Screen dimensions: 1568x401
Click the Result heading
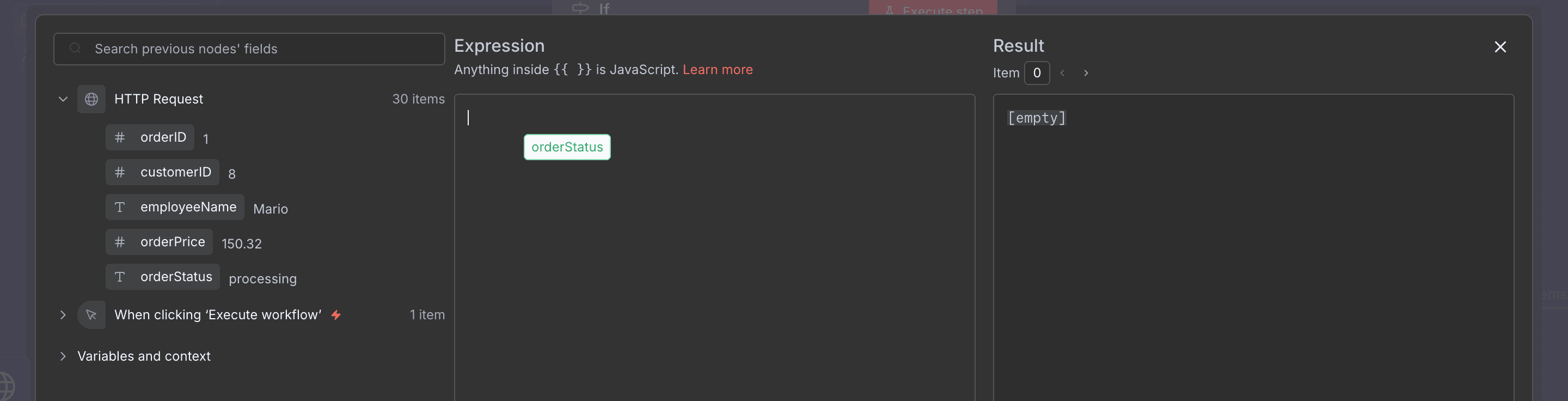coord(1018,46)
